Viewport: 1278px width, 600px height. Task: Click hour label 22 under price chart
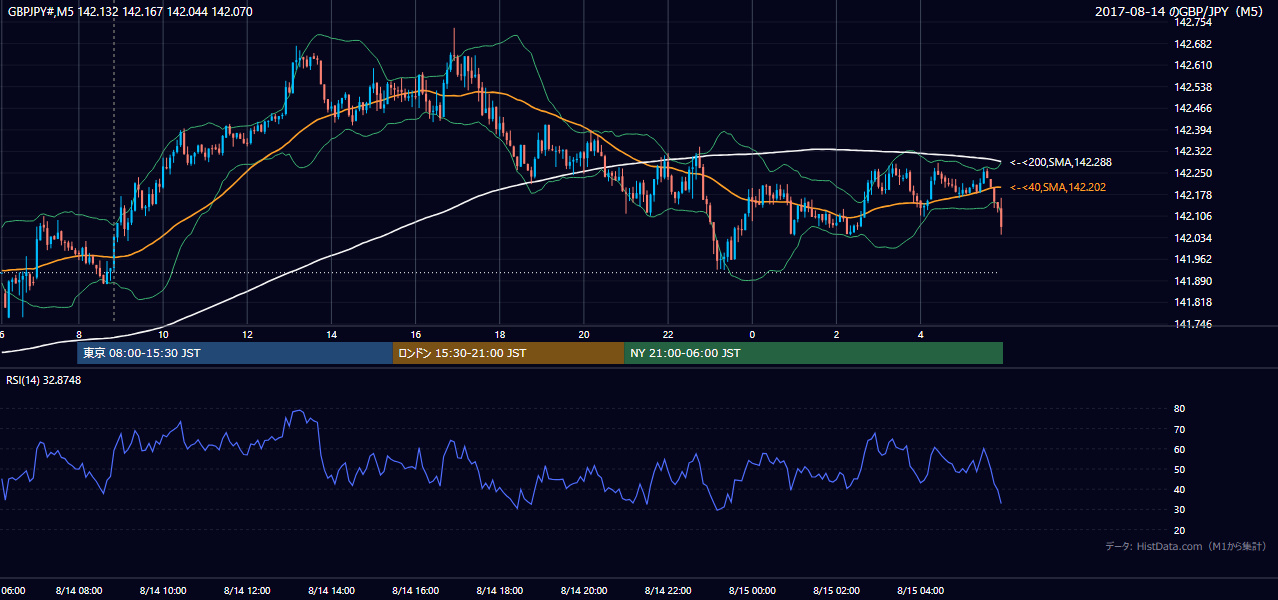point(668,335)
